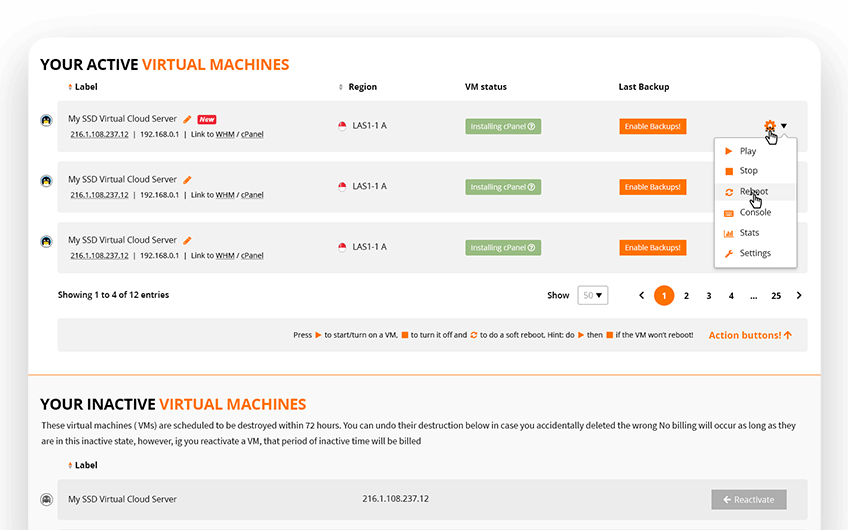Go to previous page arrow
Viewport: 848px width, 530px height.
click(641, 295)
